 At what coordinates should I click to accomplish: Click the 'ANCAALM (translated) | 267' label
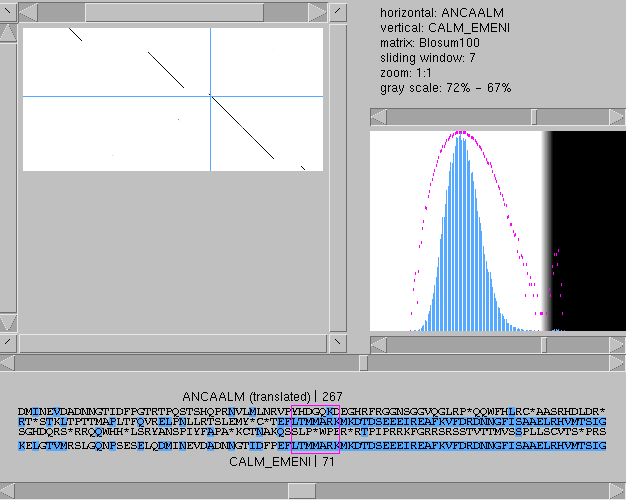[262, 397]
